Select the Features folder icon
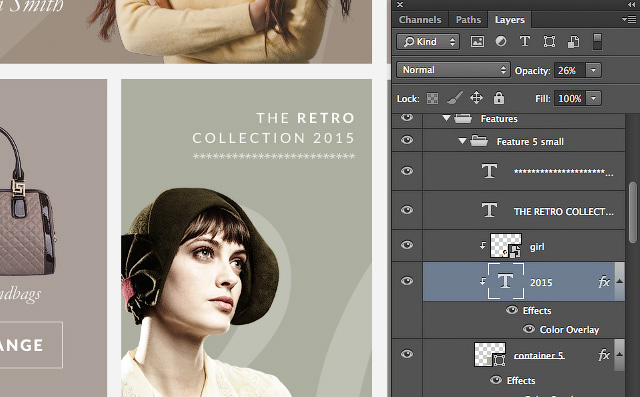The height and width of the screenshot is (397, 640). [x=463, y=118]
